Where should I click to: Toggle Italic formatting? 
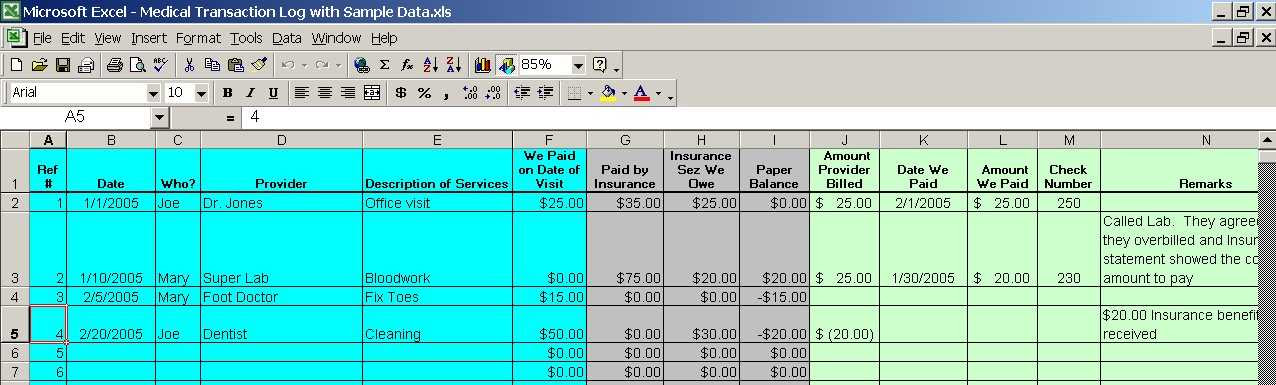[x=250, y=93]
